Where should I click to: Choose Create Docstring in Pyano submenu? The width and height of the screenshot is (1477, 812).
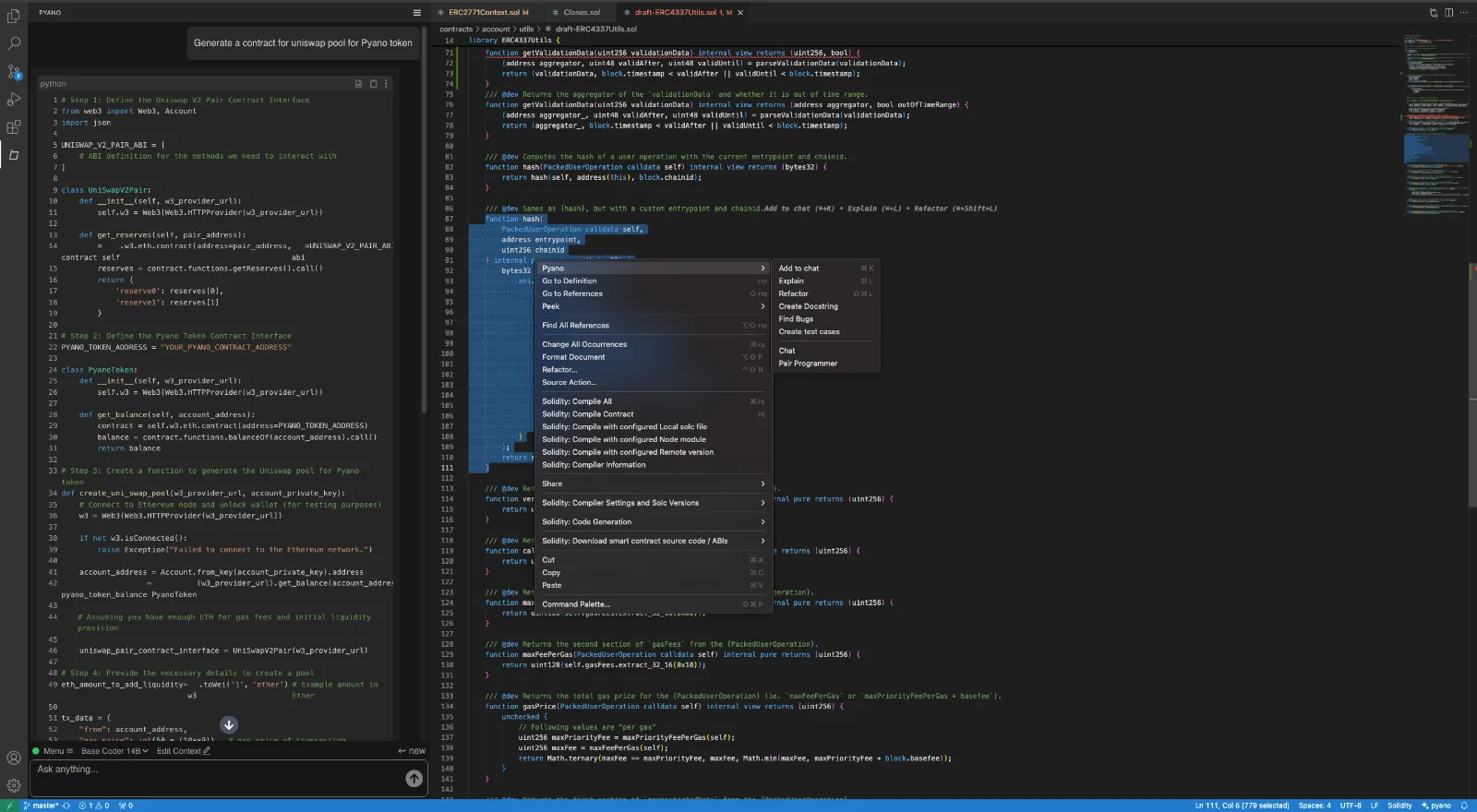point(826,306)
